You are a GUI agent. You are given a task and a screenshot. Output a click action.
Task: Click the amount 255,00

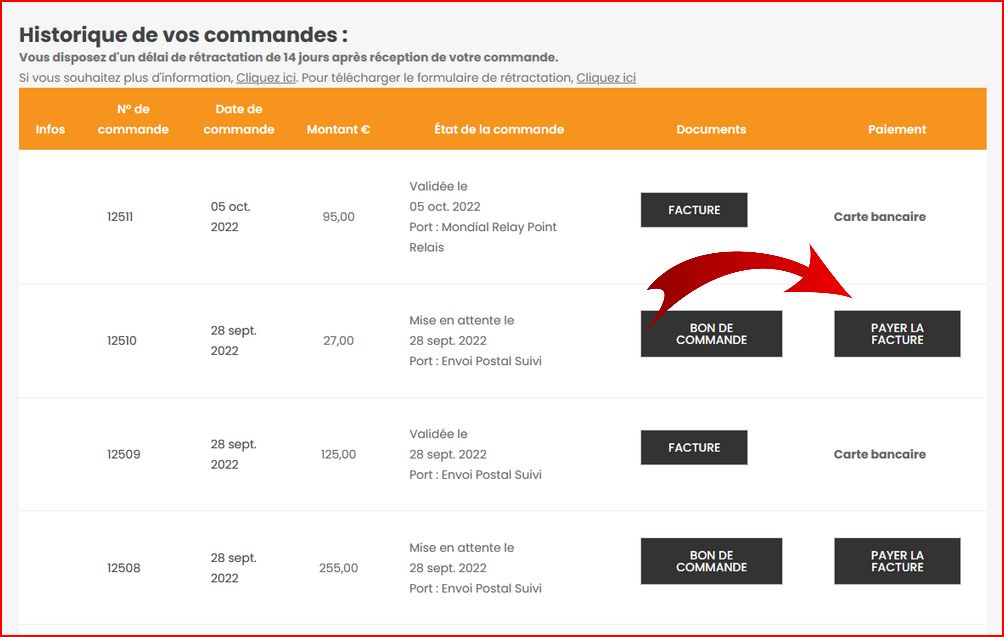(x=338, y=568)
